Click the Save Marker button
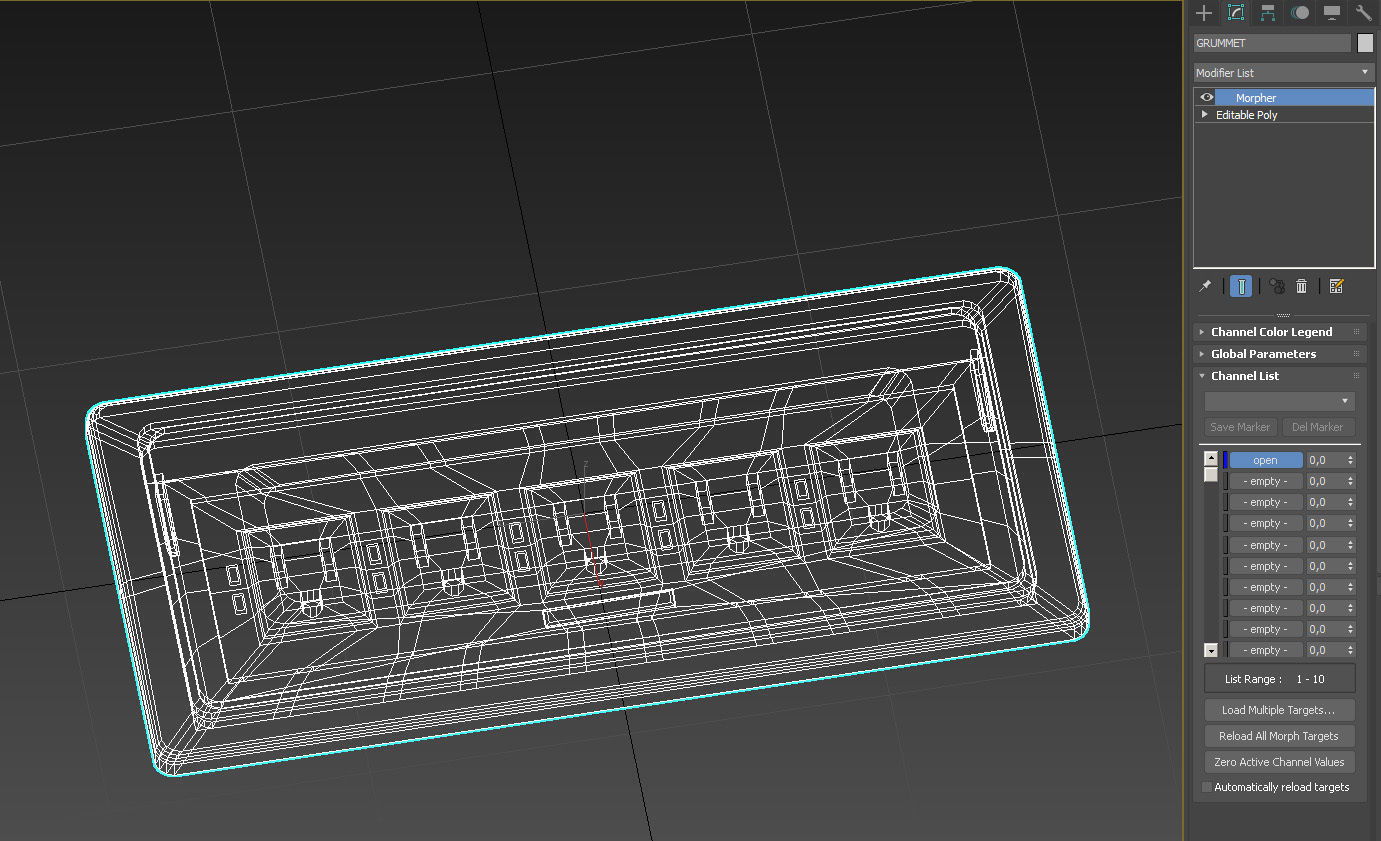This screenshot has height=841, width=1381. tap(1240, 427)
